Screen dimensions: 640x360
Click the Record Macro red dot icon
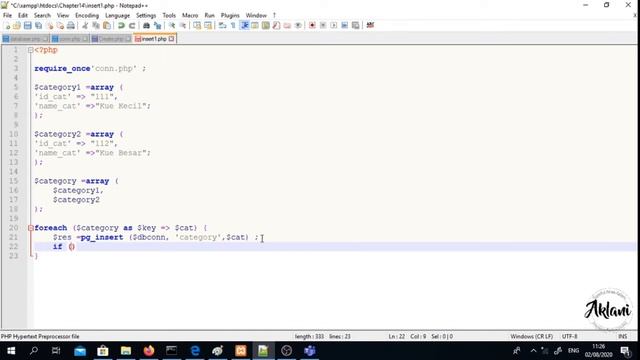(312, 26)
